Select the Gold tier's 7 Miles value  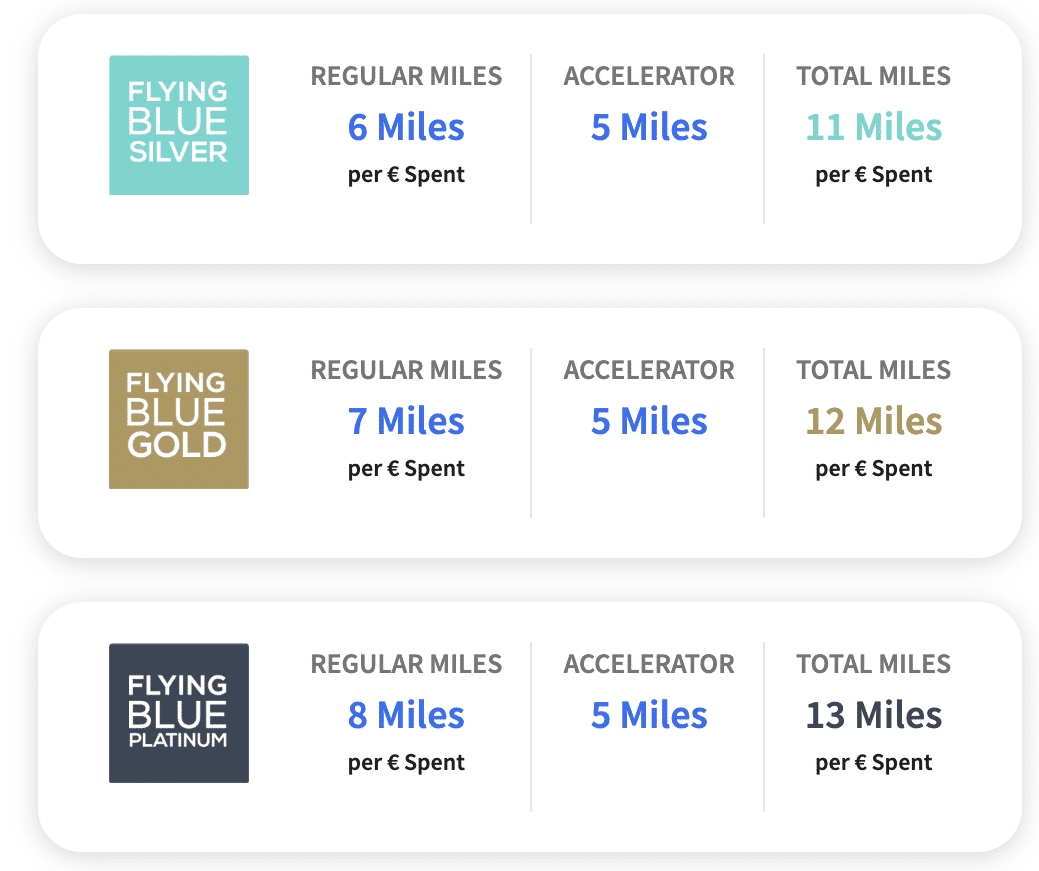click(406, 421)
